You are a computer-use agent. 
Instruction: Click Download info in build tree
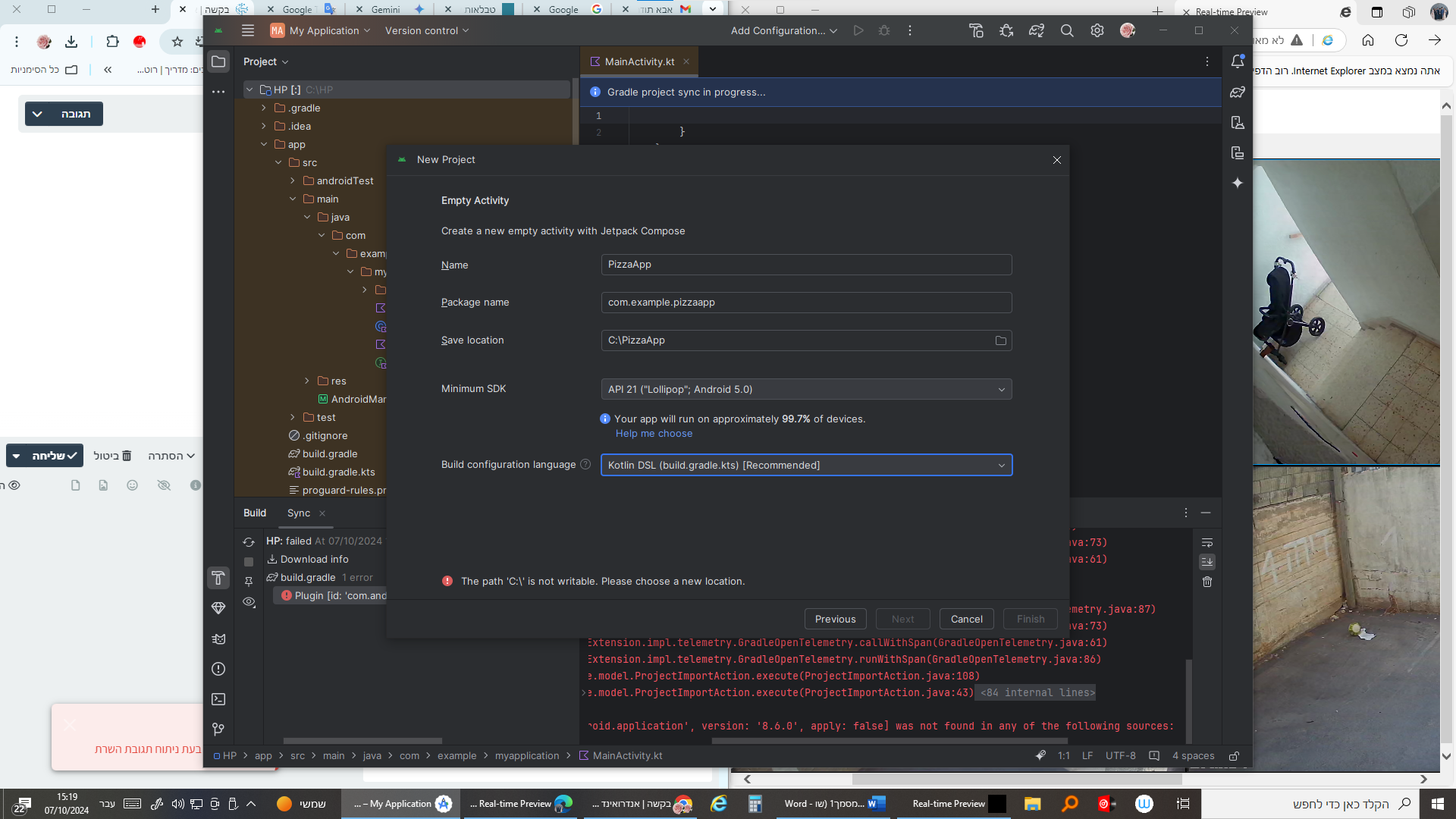(308, 559)
